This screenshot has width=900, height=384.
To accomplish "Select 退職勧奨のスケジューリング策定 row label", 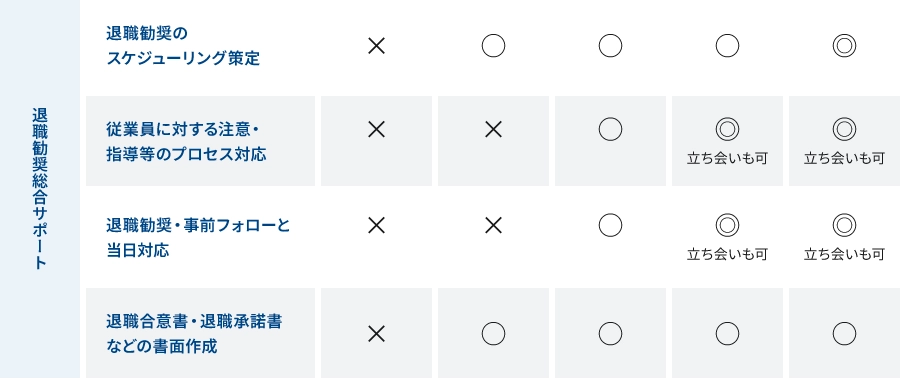I will point(183,46).
